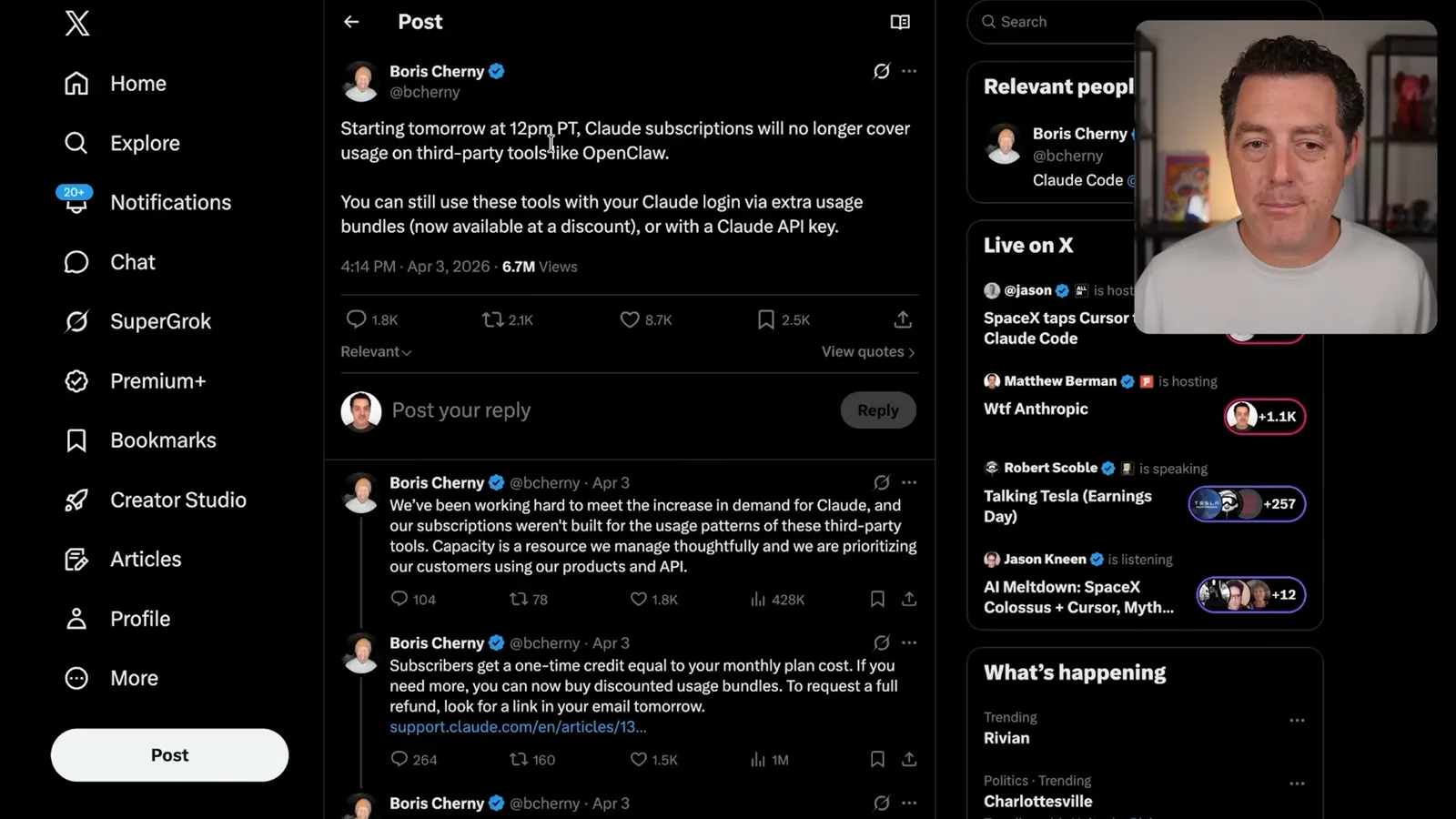Screen dimensions: 1456x819
Task: Expand the Relevant sort dropdown
Action: pyautogui.click(x=376, y=351)
